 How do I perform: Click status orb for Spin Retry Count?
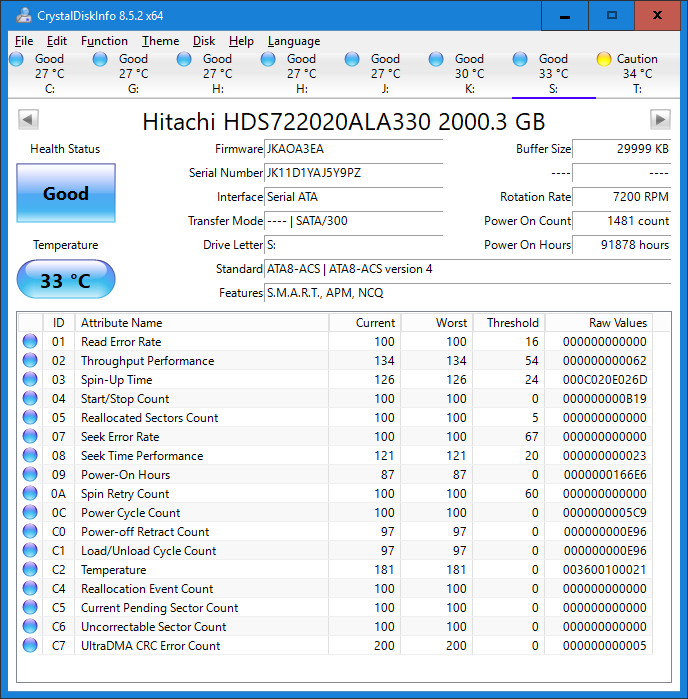point(30,493)
